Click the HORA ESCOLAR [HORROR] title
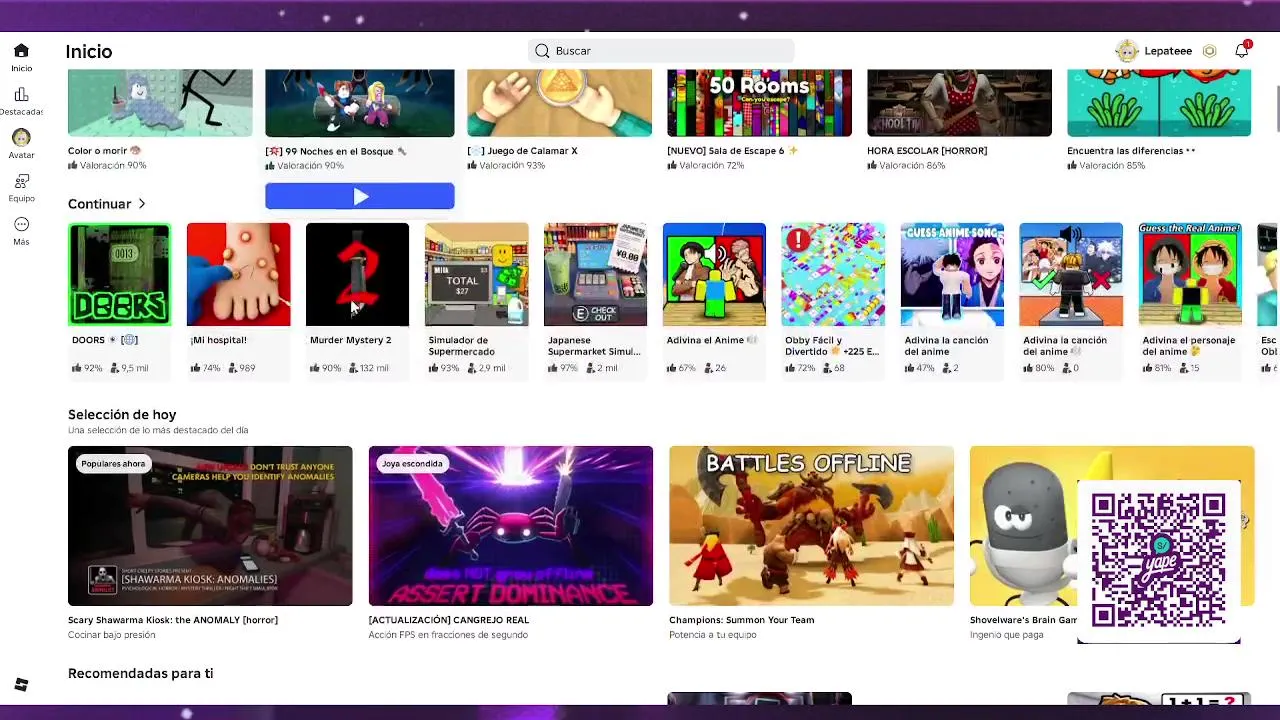Image resolution: width=1280 pixels, height=720 pixels. [x=927, y=151]
